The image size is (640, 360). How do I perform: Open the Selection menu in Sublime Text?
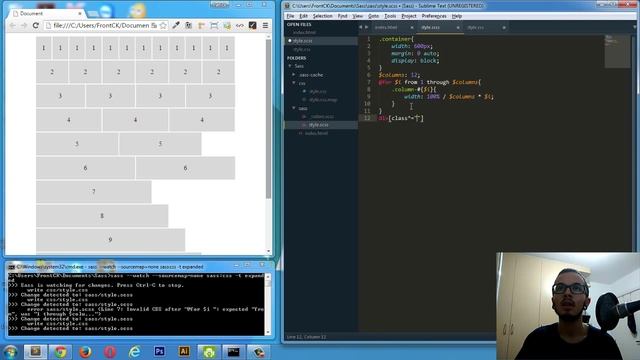[x=322, y=16]
